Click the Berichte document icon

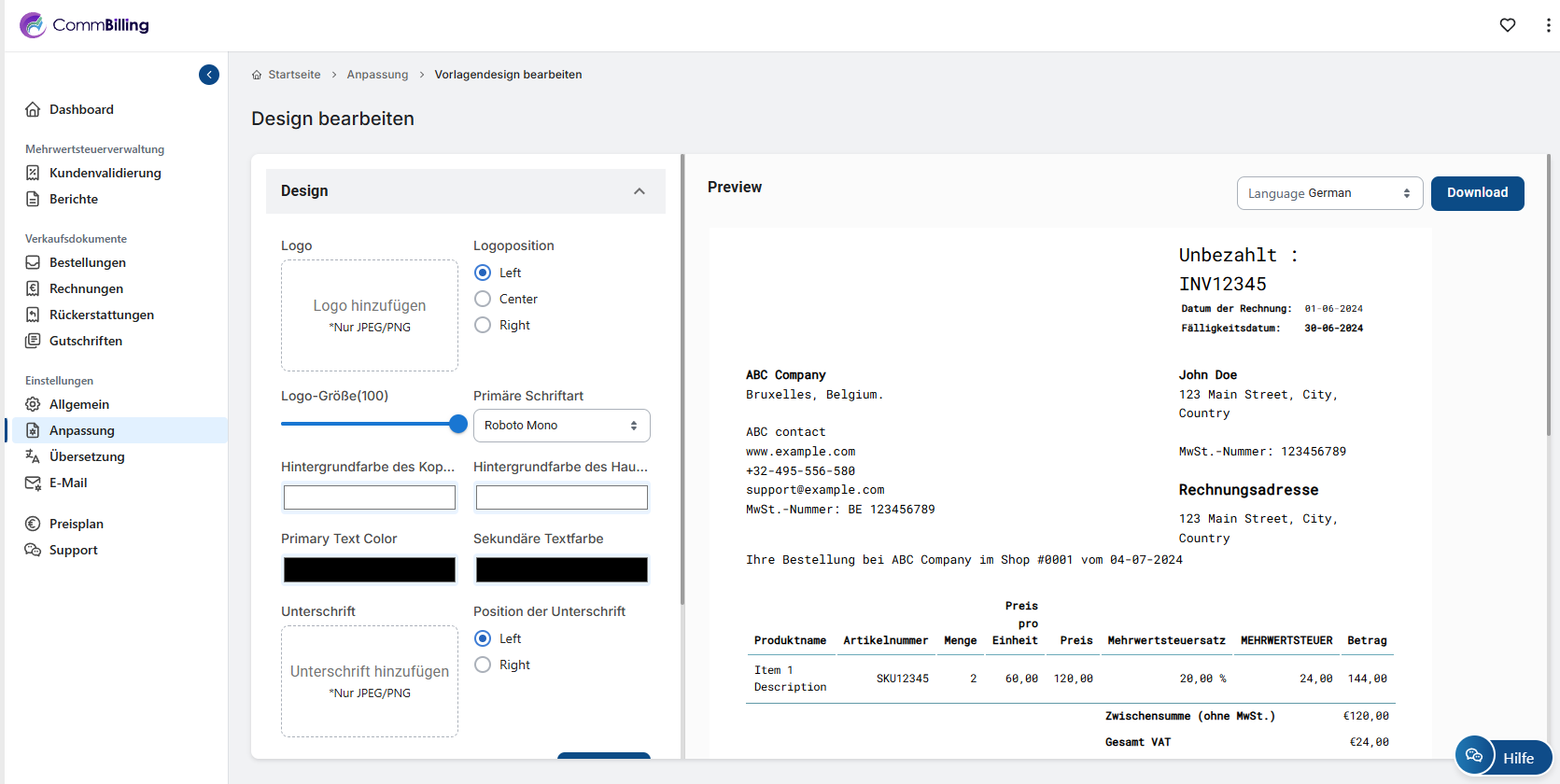(x=33, y=199)
